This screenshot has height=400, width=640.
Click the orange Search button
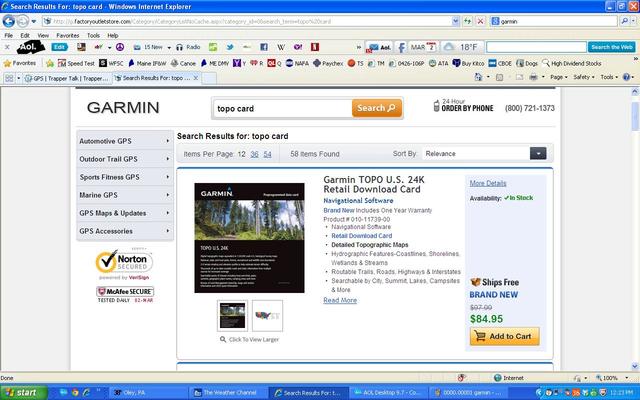click(376, 108)
